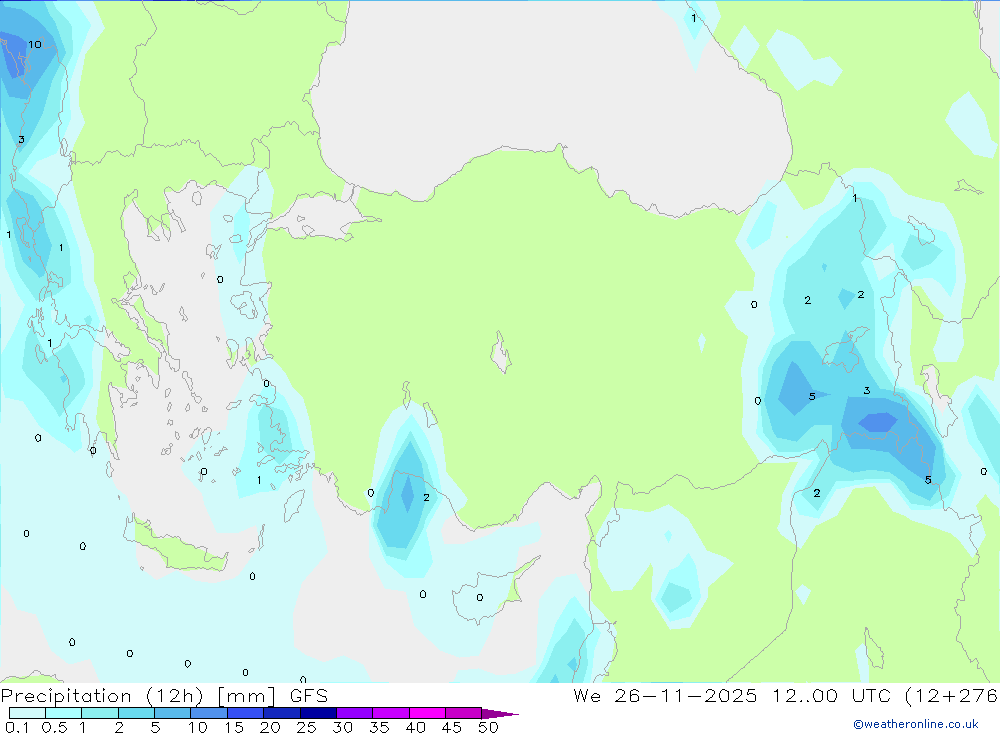Click the 35–40 mm legend color swatch
This screenshot has width=1000, height=733.
(391, 713)
